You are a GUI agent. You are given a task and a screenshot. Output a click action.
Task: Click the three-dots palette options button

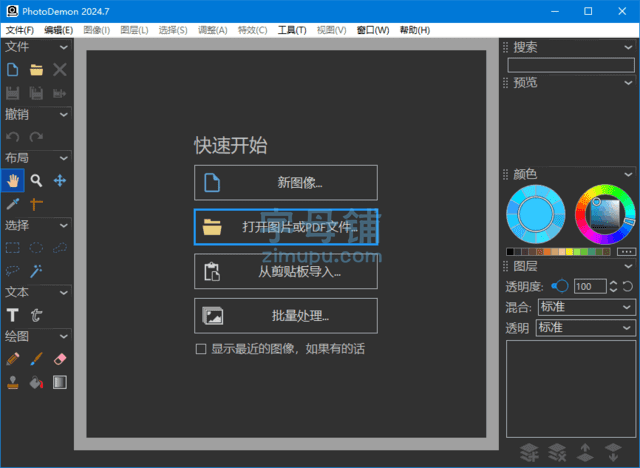click(626, 252)
